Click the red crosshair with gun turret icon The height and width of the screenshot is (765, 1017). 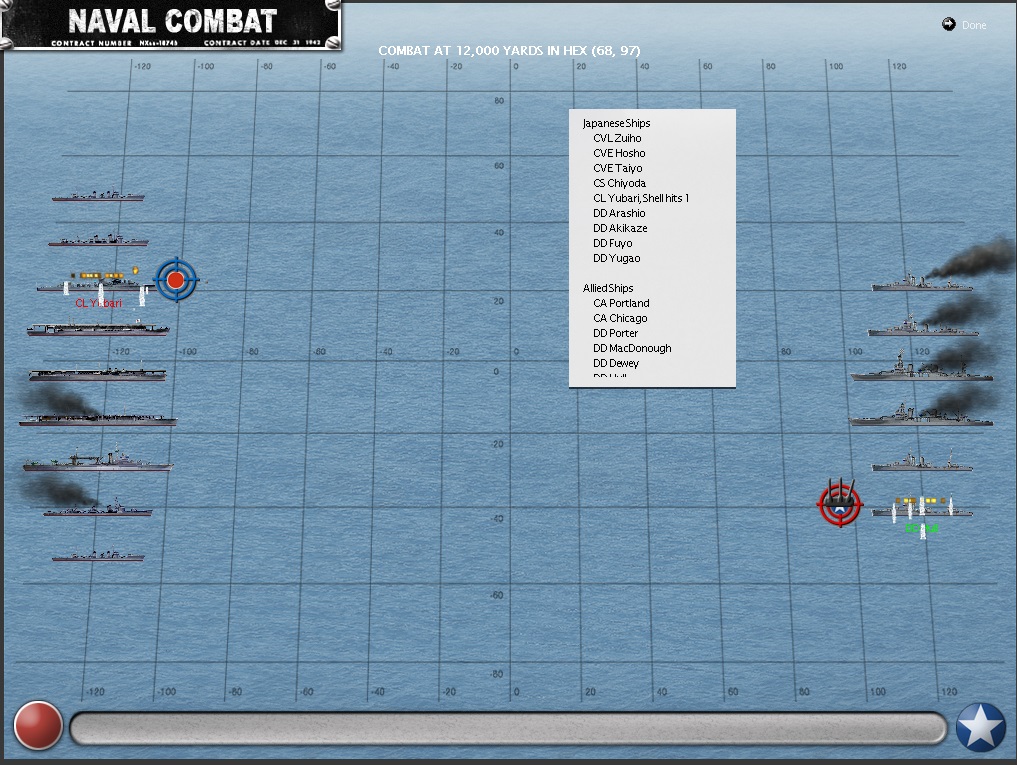839,503
